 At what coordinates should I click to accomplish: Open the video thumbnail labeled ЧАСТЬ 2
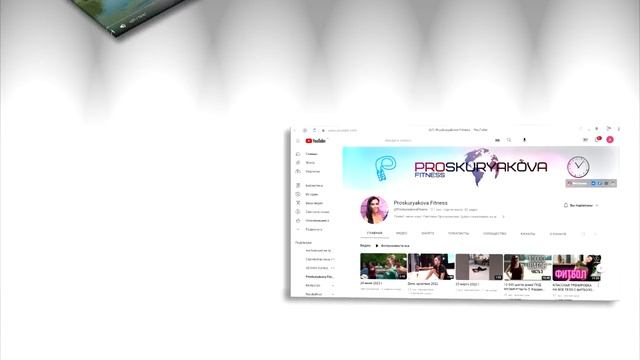click(527, 267)
